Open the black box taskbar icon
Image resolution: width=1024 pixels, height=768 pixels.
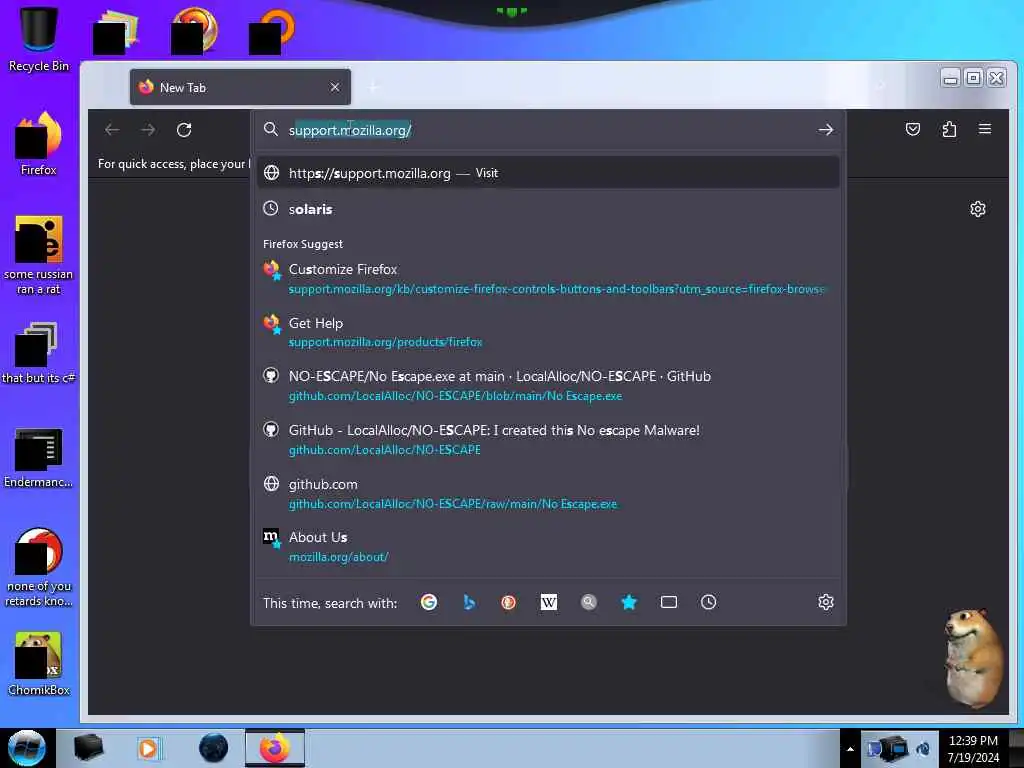88,748
